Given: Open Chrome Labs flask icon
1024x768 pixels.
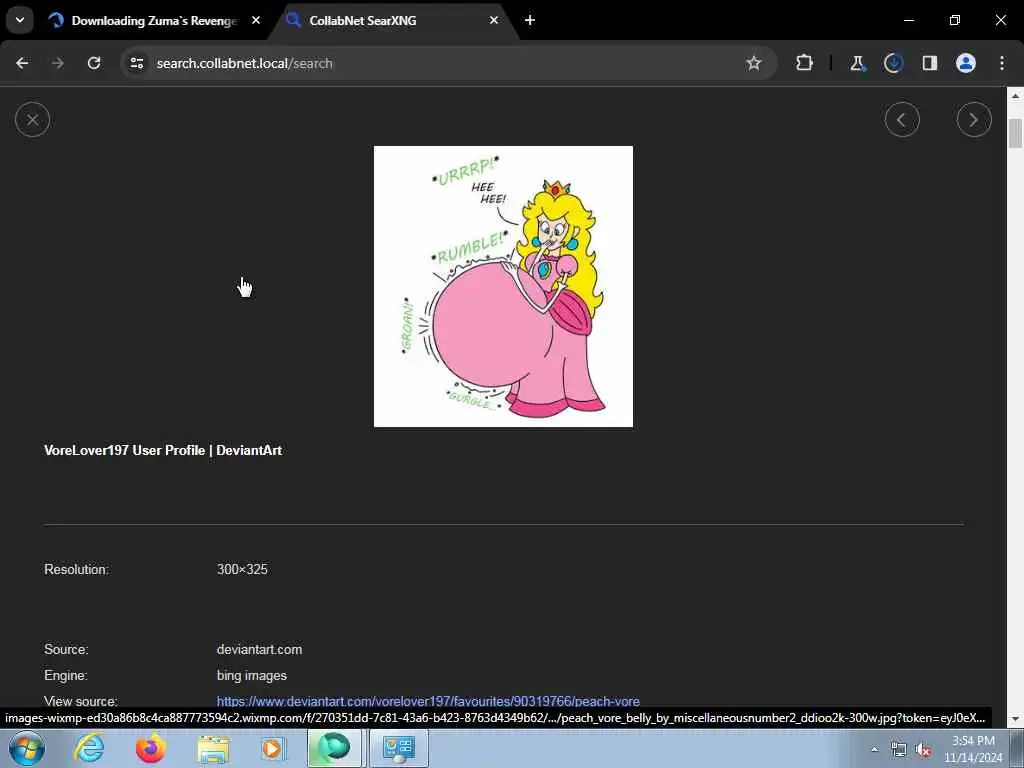Looking at the screenshot, I should click(x=857, y=63).
